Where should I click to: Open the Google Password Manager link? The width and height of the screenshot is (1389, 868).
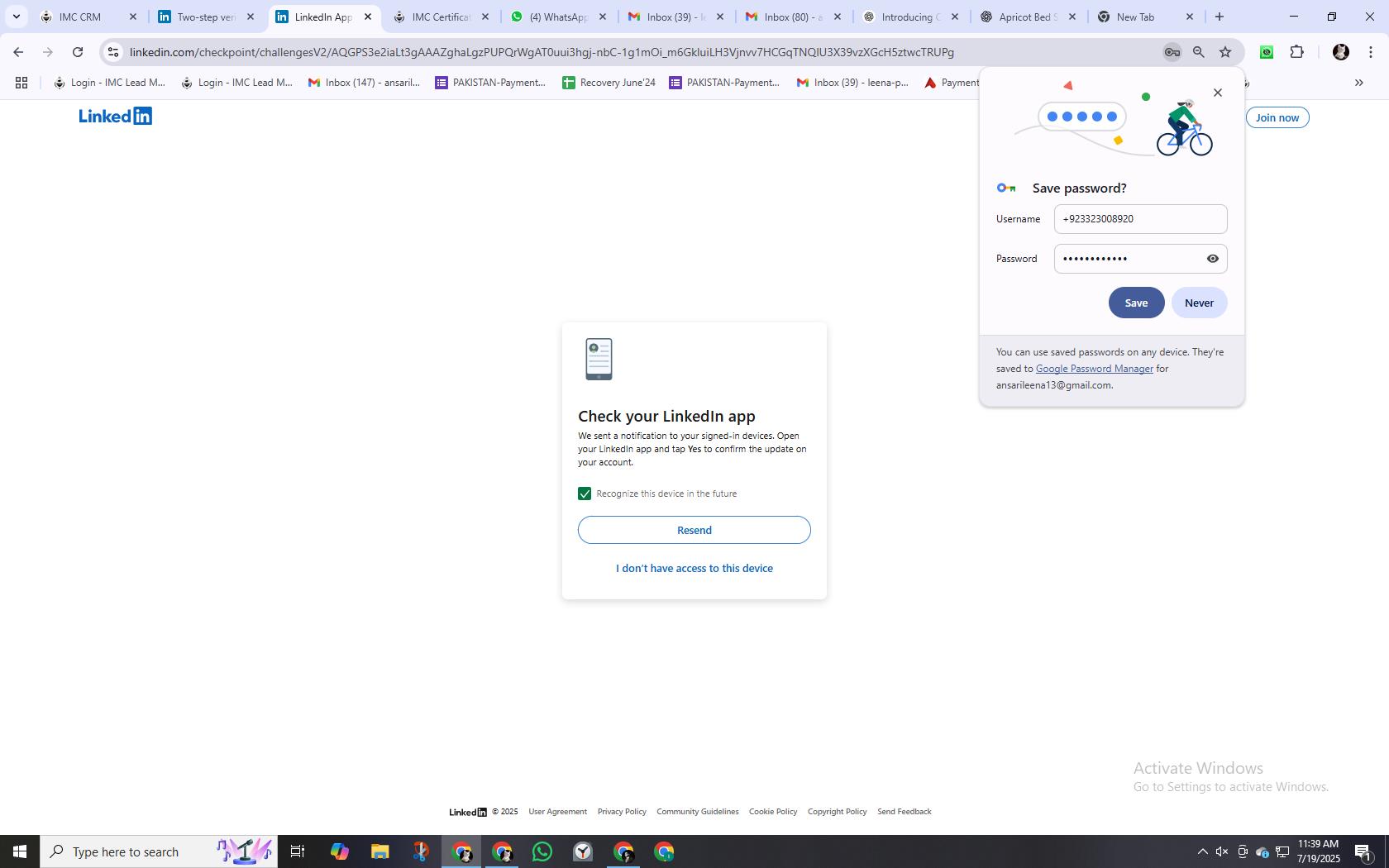[1094, 369]
